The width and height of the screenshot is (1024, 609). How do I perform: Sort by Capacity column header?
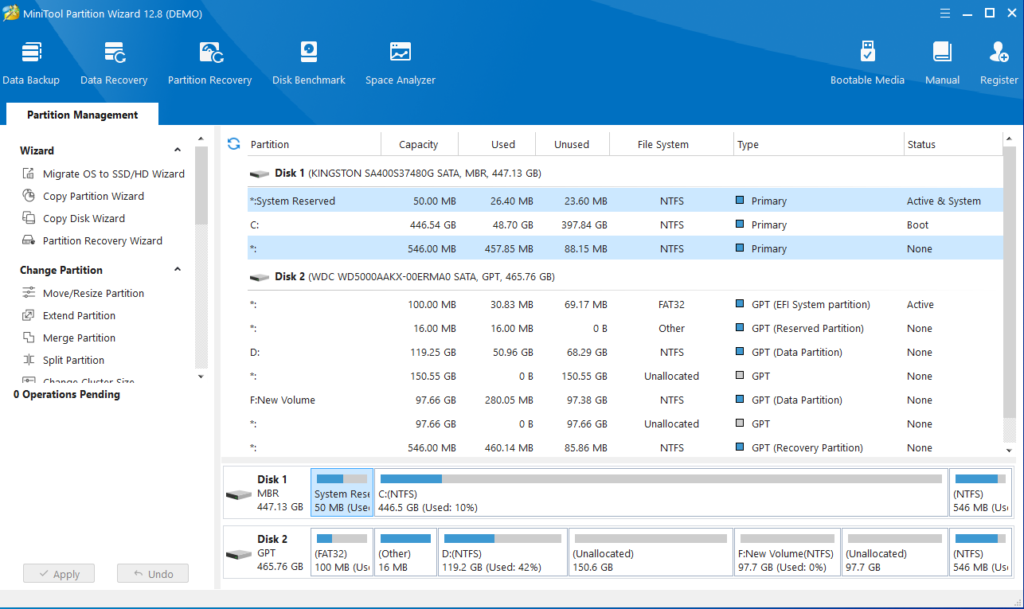coord(419,144)
